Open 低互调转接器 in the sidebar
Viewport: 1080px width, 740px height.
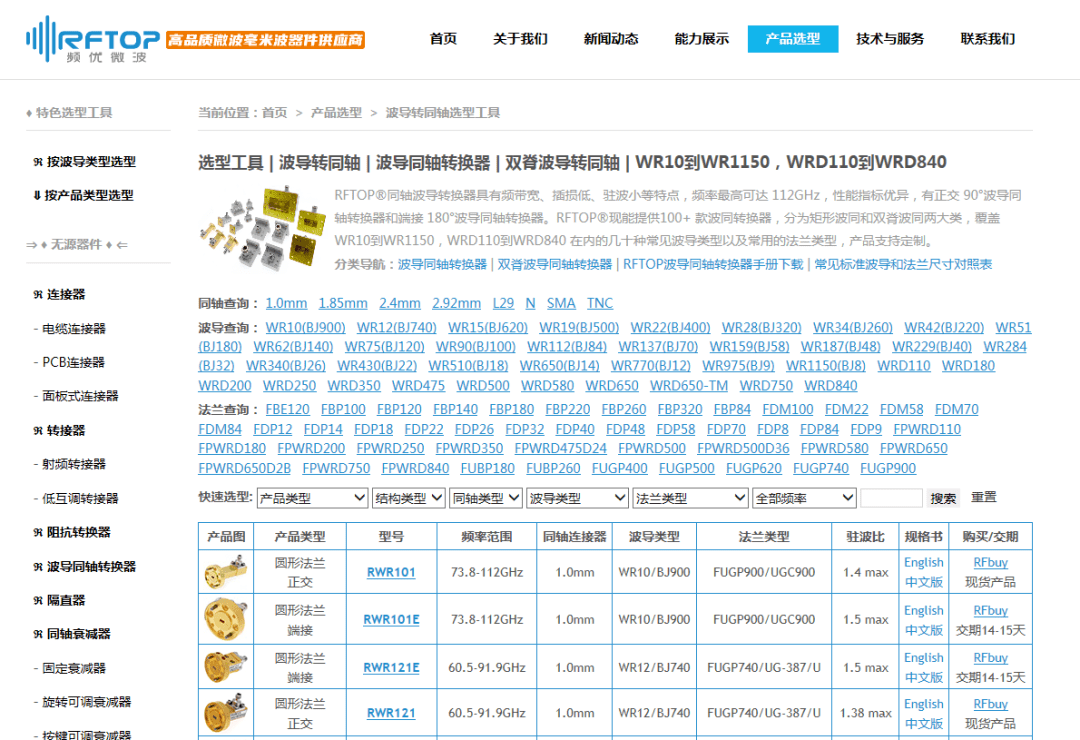pos(81,499)
